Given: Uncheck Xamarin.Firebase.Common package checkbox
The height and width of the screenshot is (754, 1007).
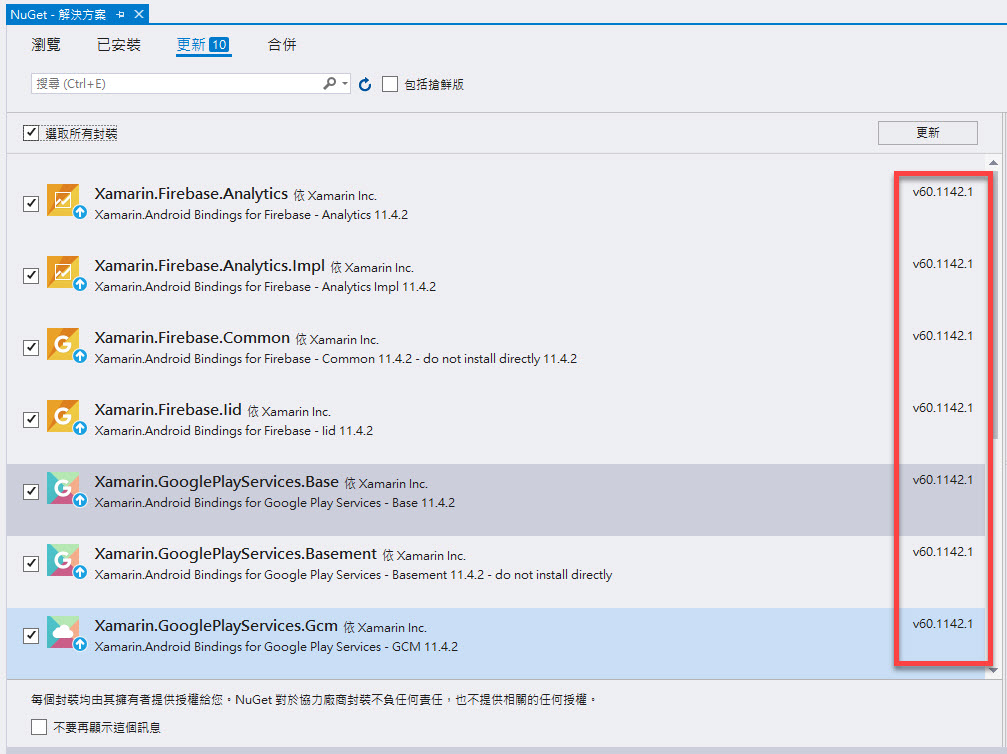Looking at the screenshot, I should 31,347.
